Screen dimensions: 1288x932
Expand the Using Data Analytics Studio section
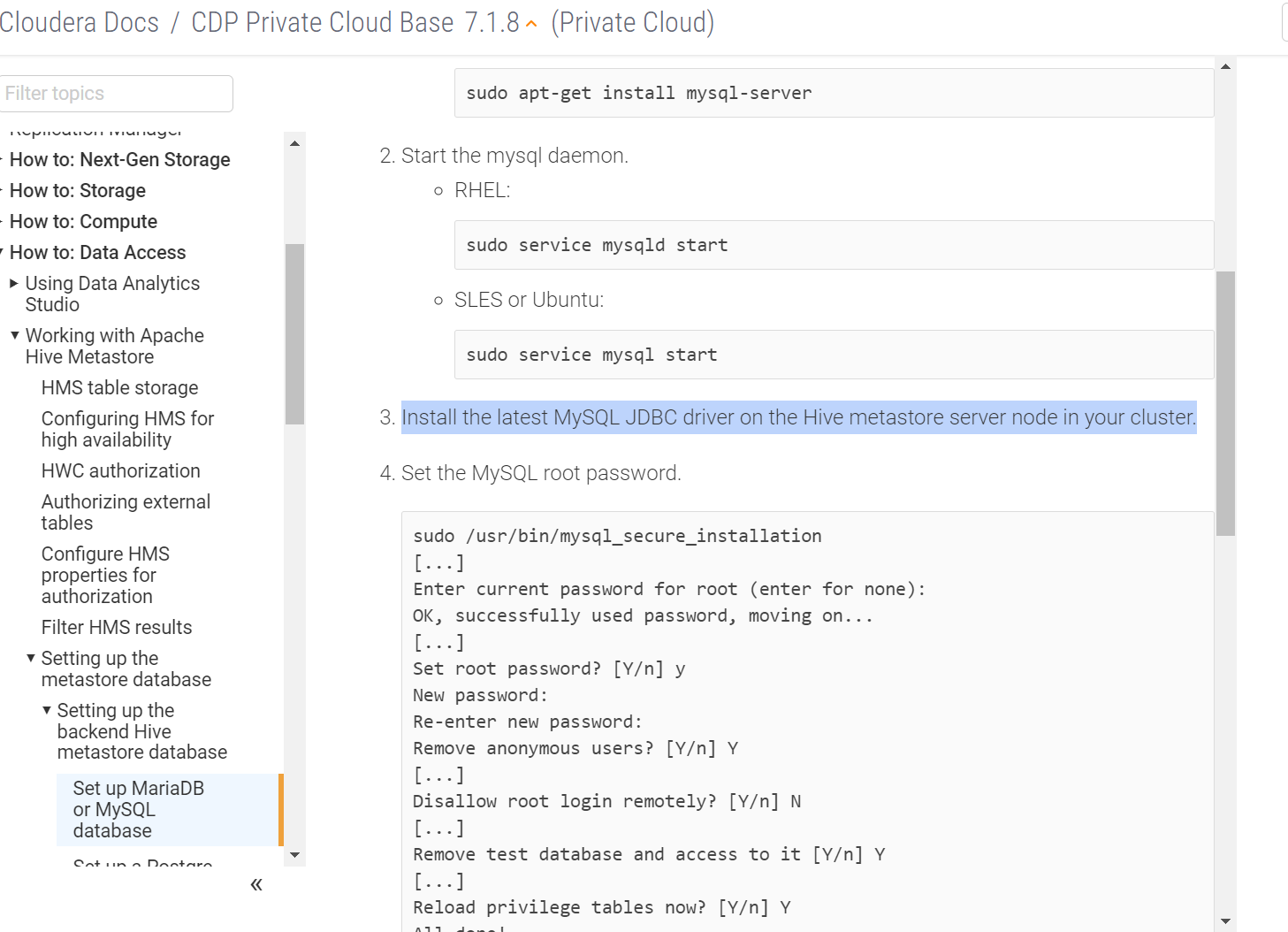(x=13, y=283)
